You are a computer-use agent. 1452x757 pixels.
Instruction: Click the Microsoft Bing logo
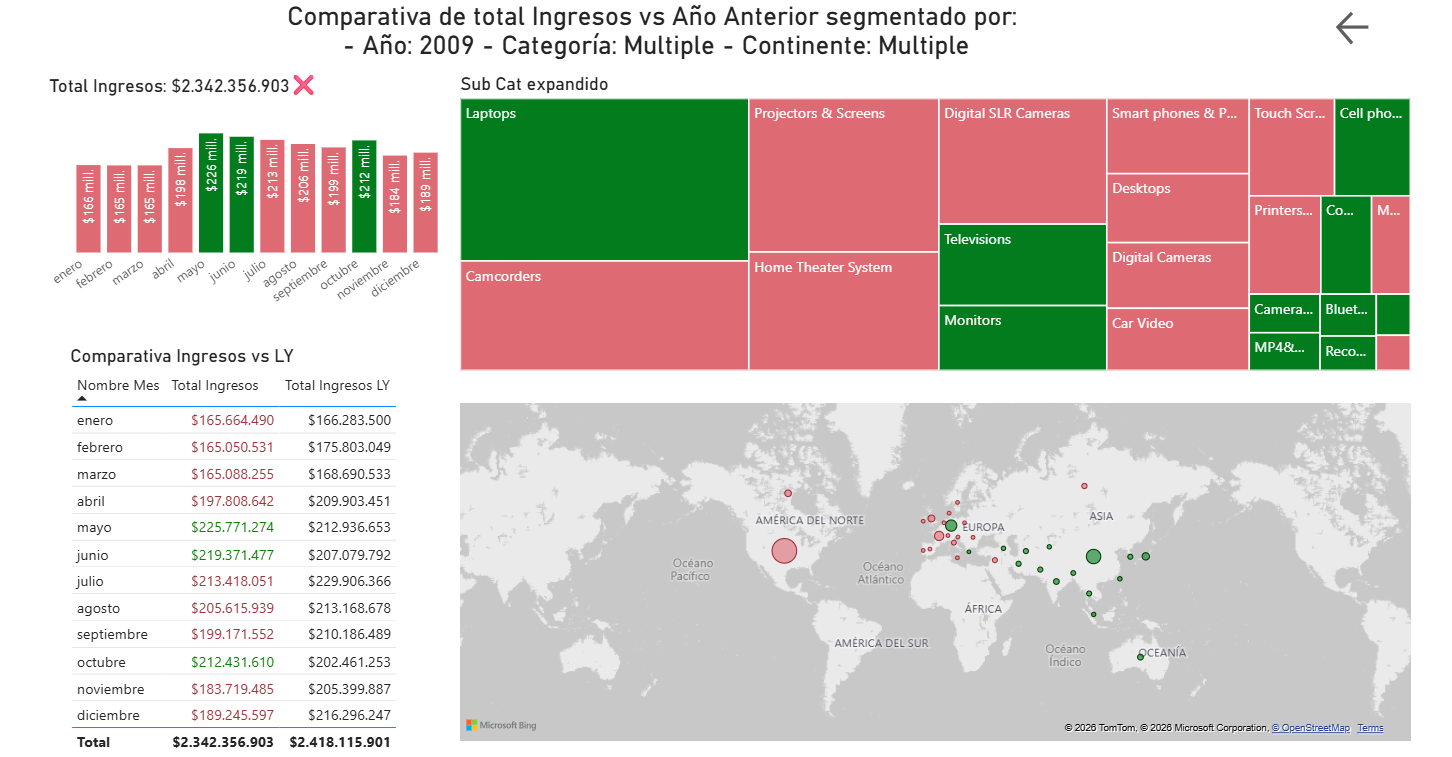(501, 725)
